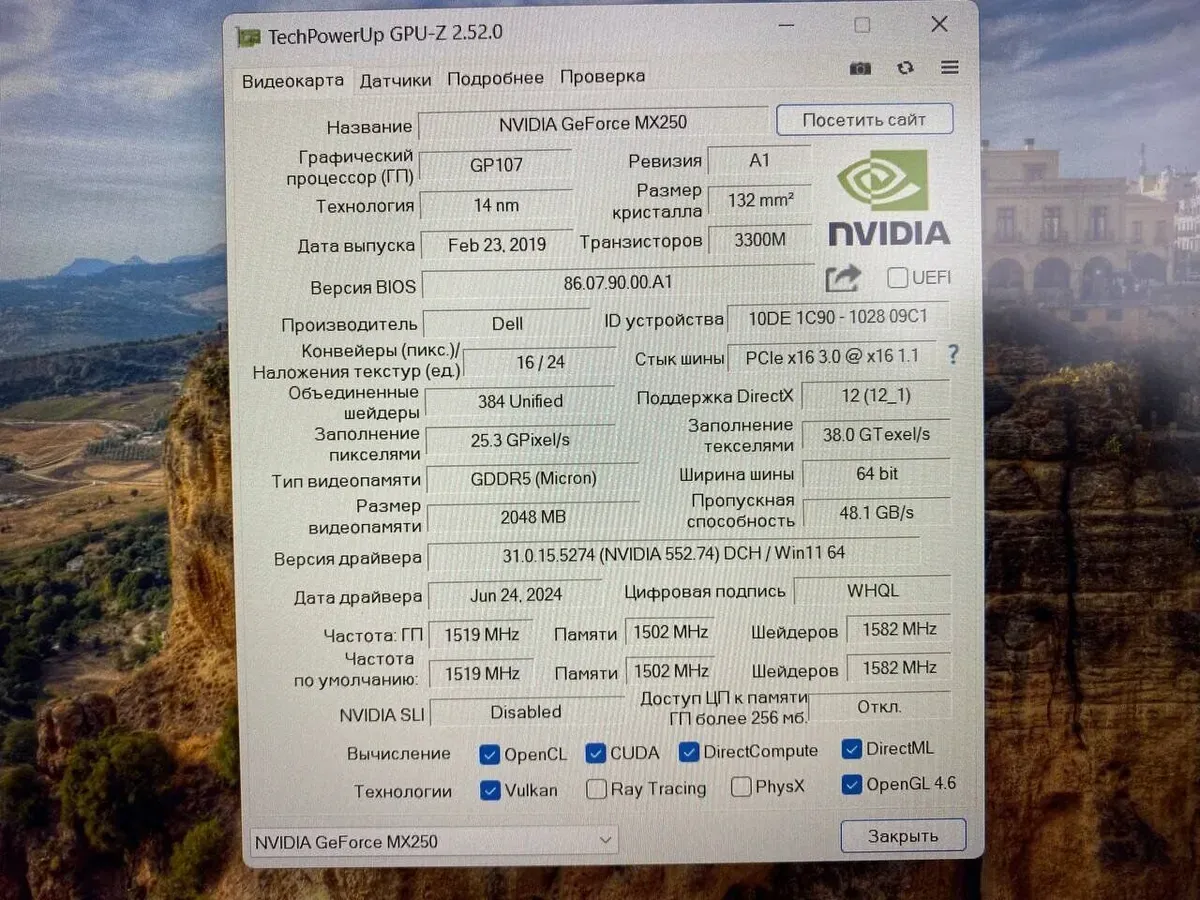Click the refresh icon in header
Image resolution: width=1200 pixels, height=900 pixels.
tap(905, 68)
